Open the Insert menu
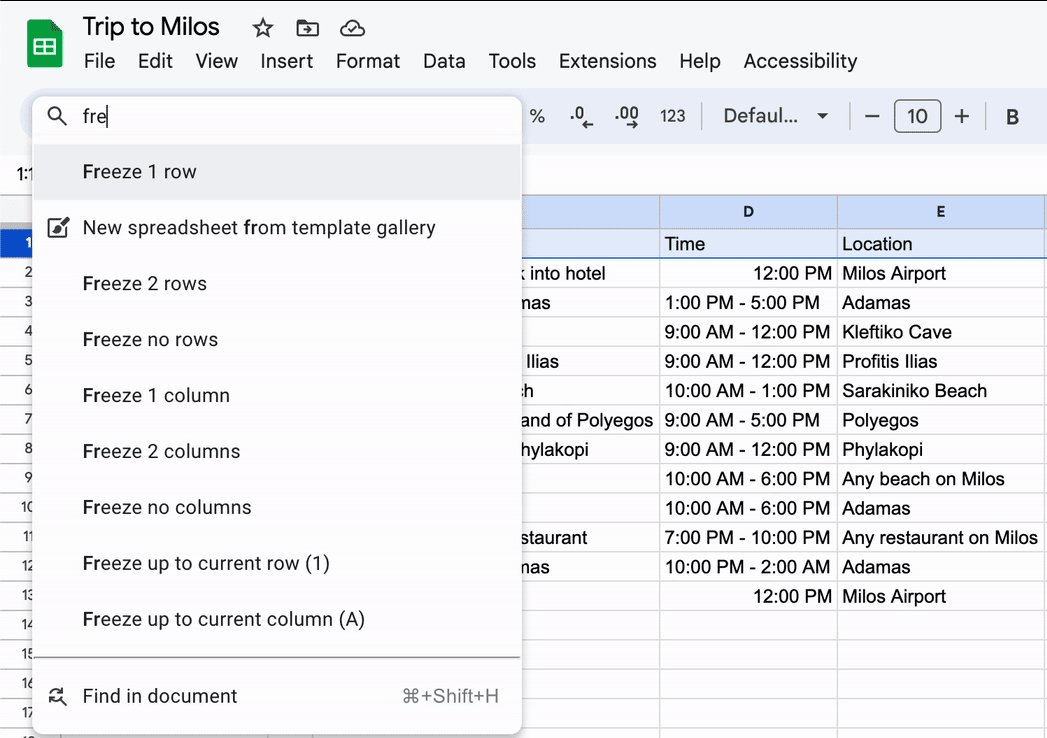 pos(286,61)
